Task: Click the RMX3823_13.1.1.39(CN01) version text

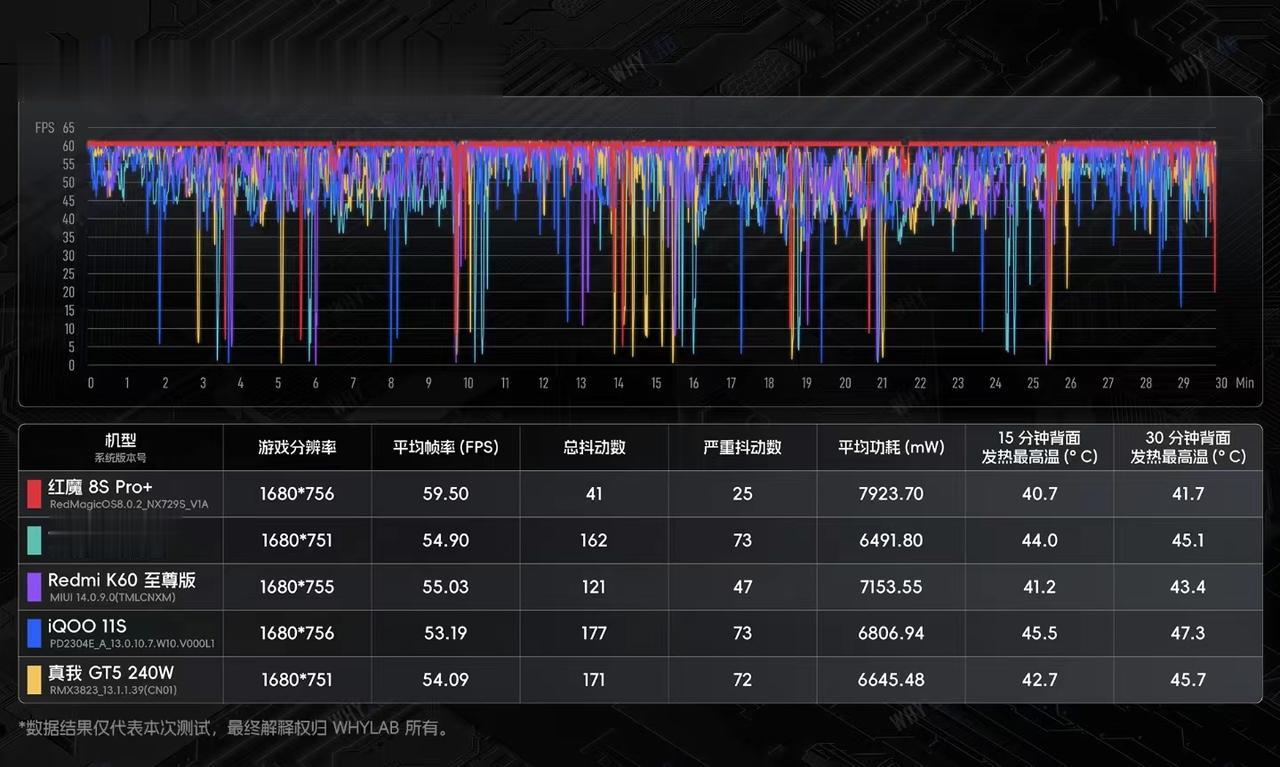Action: 113,690
